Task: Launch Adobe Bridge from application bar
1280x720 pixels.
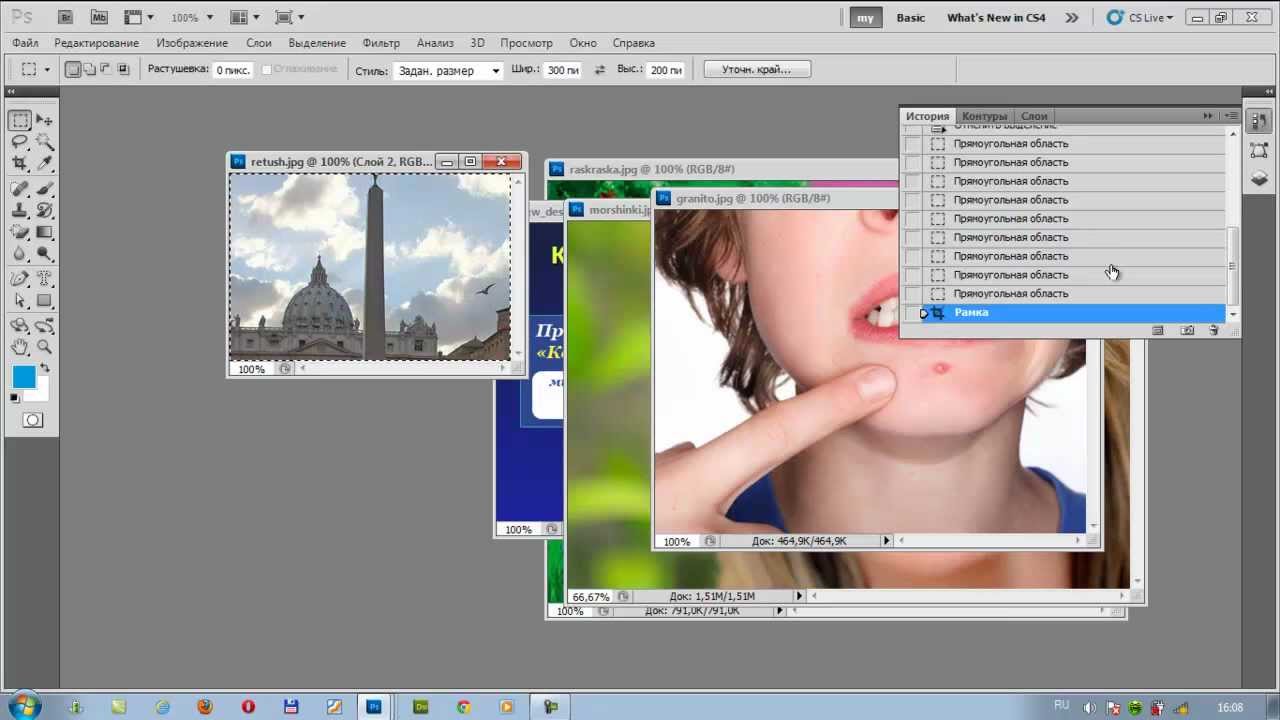Action: (65, 17)
